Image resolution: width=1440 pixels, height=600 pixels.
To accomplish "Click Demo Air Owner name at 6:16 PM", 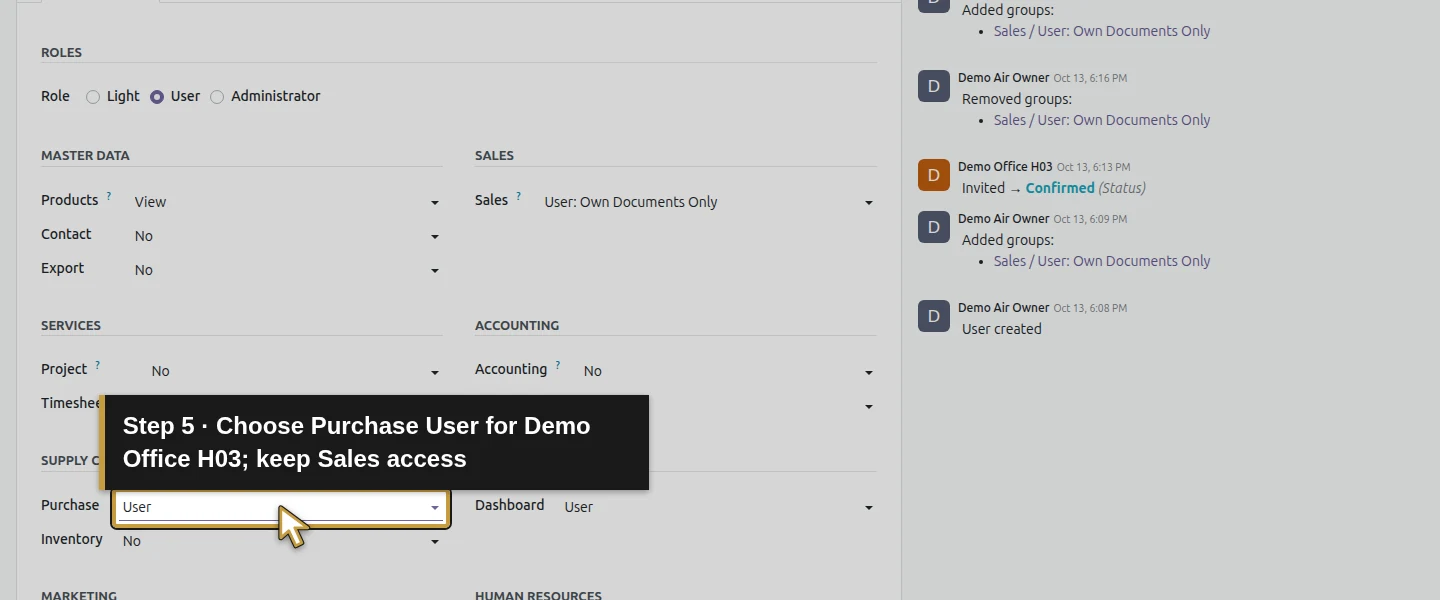I will click(x=1004, y=78).
